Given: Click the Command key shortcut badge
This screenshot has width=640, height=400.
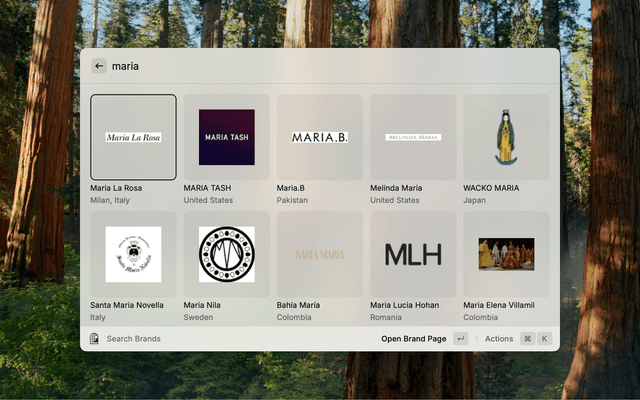Looking at the screenshot, I should [x=528, y=339].
